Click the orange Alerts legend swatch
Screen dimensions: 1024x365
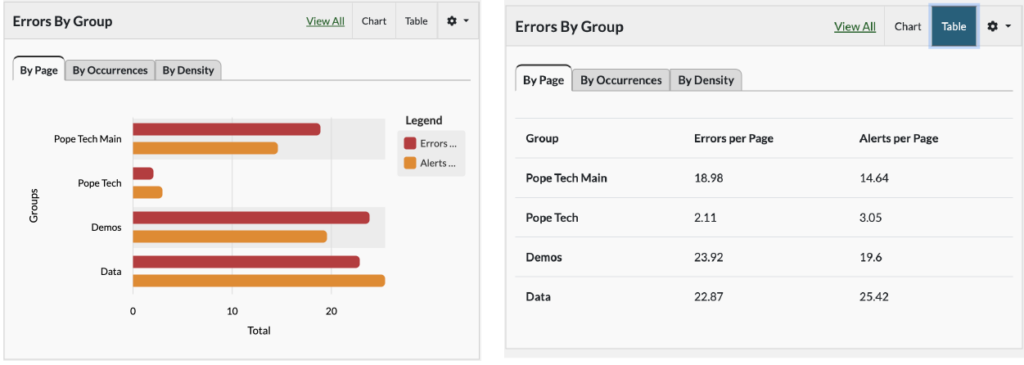coord(410,163)
